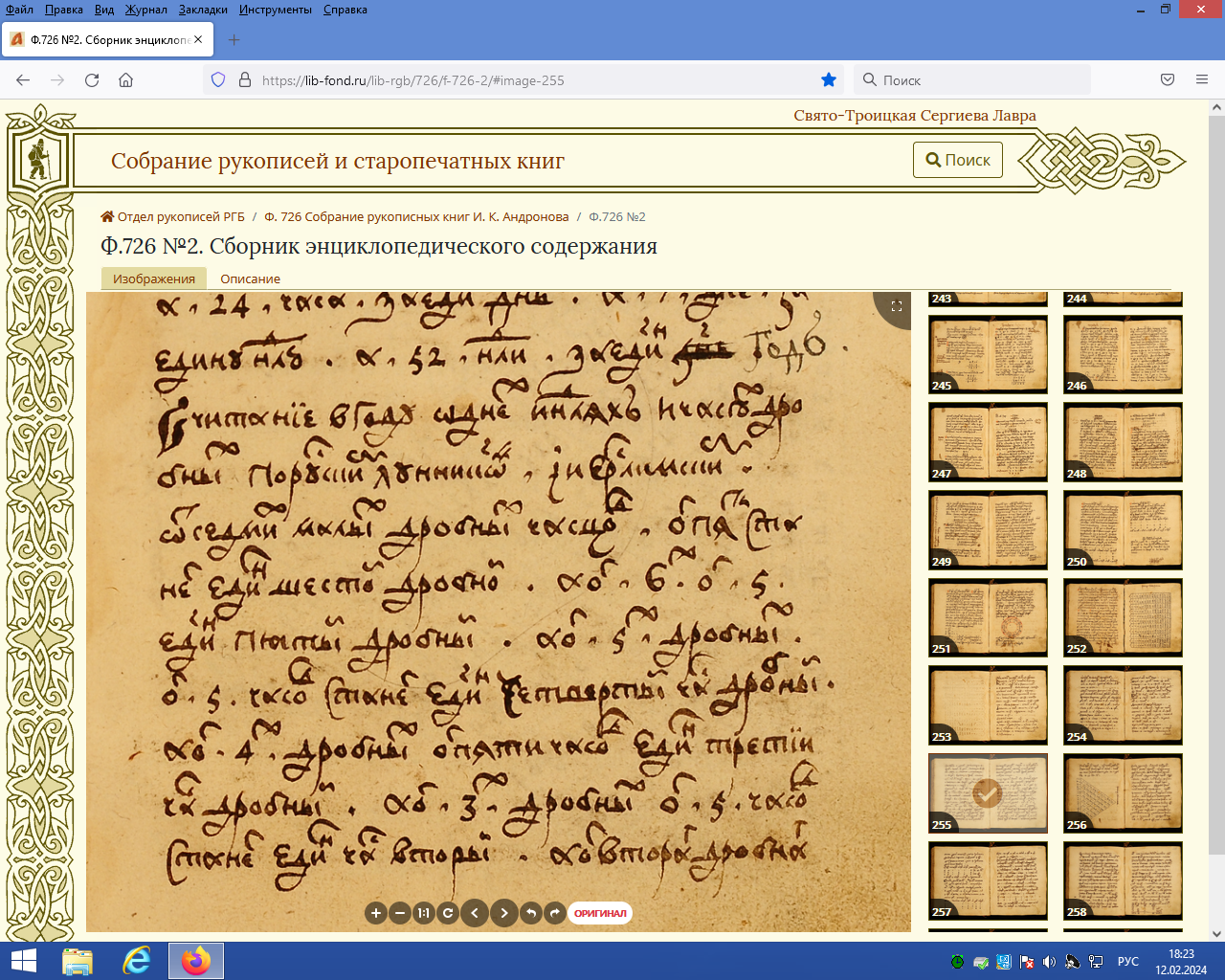The width and height of the screenshot is (1225, 980).
Task: Select thumbnail 246
Action: [x=1123, y=354]
